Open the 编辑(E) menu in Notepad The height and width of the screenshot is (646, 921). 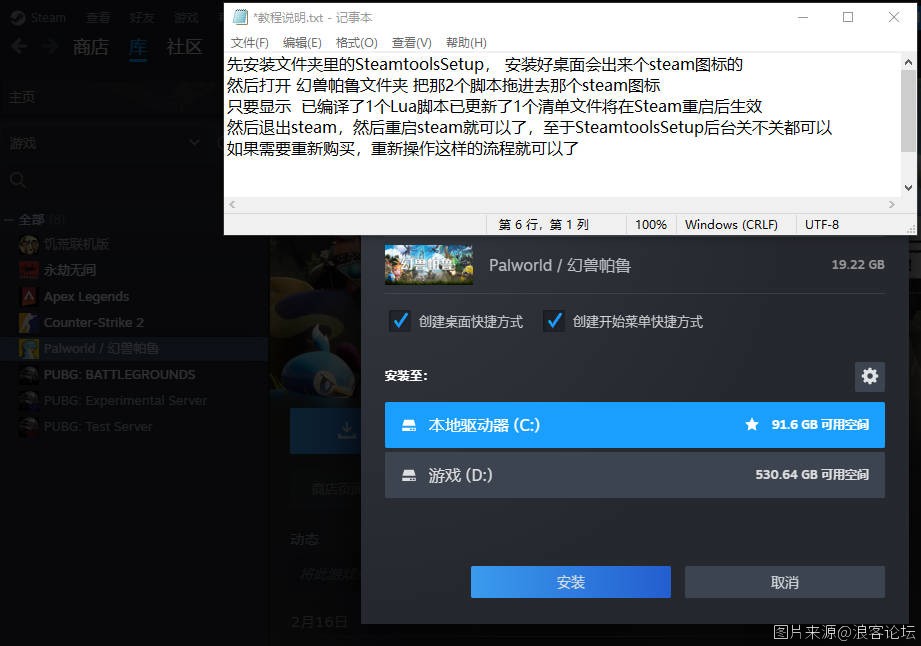[302, 43]
